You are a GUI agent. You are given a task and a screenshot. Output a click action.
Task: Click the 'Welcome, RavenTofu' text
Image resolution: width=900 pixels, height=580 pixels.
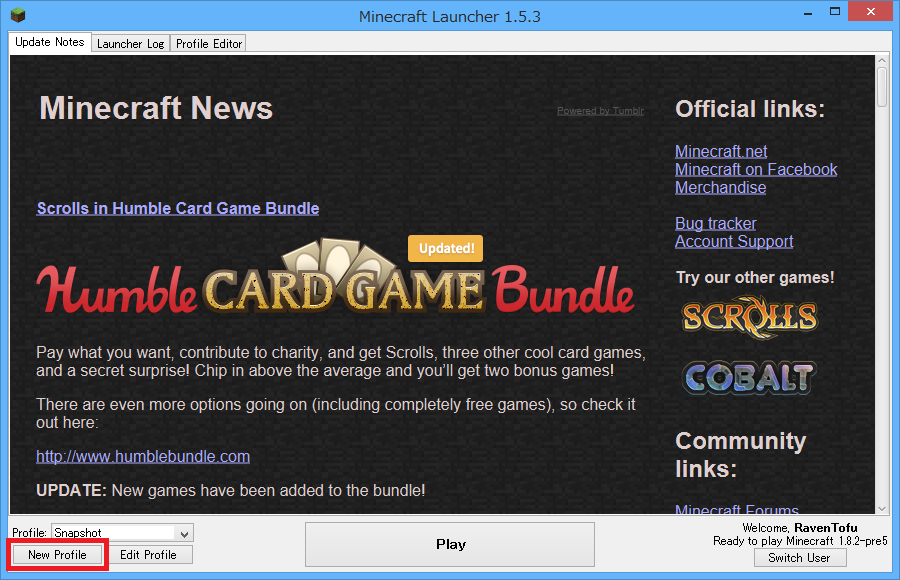pyautogui.click(x=800, y=528)
